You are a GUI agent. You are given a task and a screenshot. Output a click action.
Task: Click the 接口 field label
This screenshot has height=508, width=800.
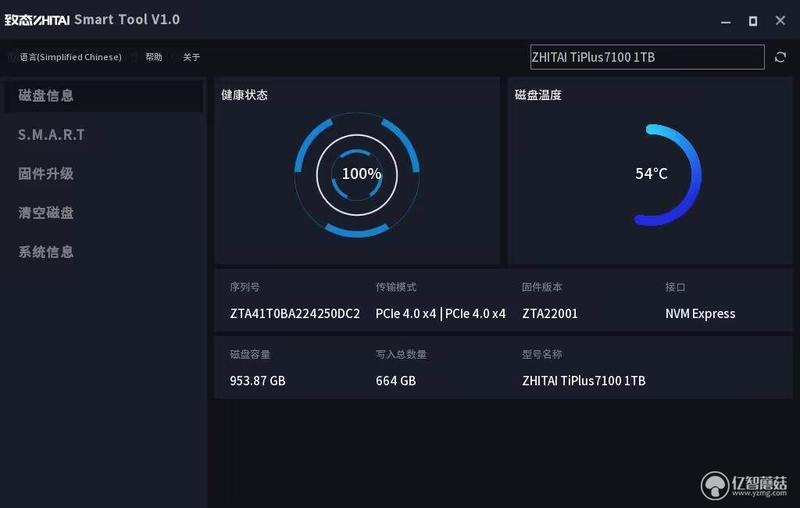point(675,287)
